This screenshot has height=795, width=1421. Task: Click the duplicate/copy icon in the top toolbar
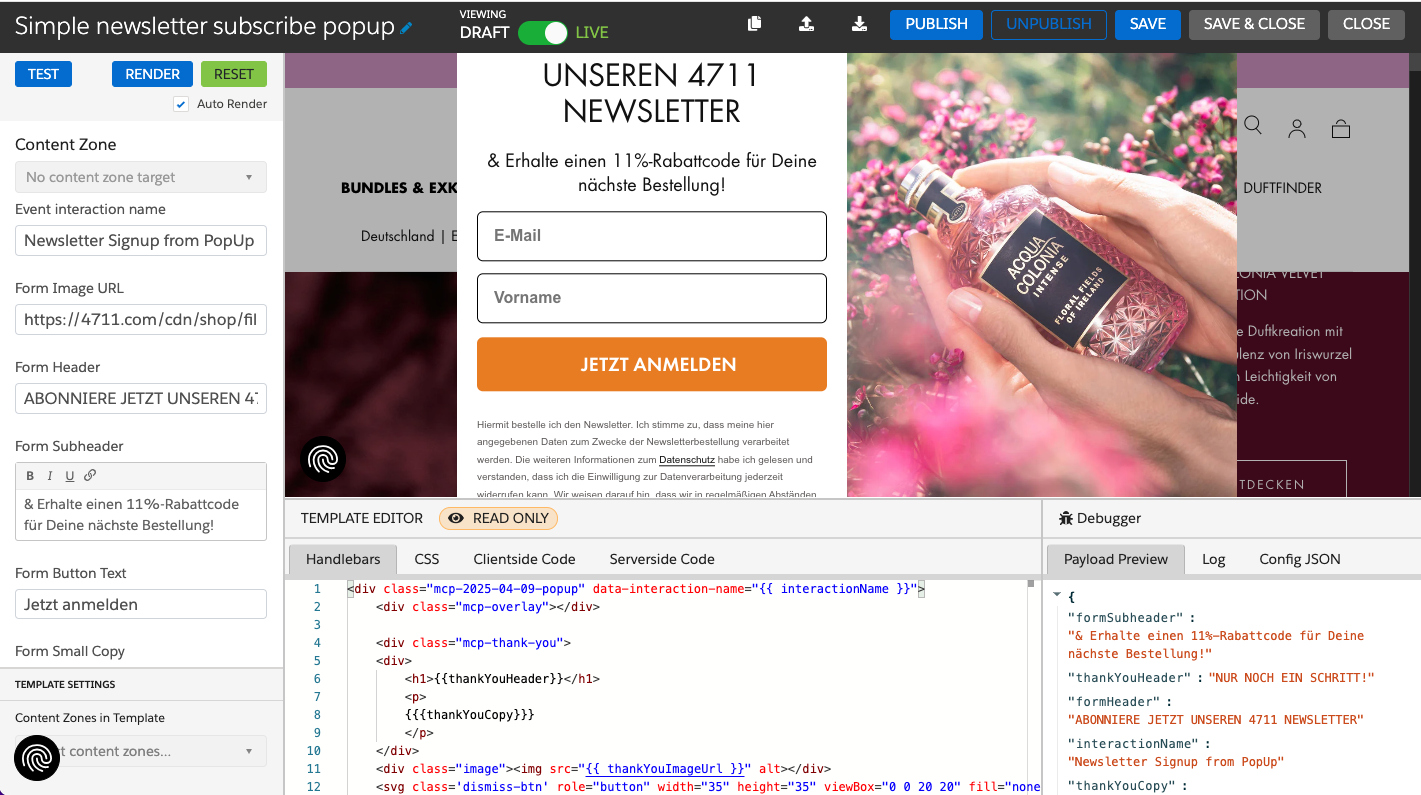click(x=754, y=23)
